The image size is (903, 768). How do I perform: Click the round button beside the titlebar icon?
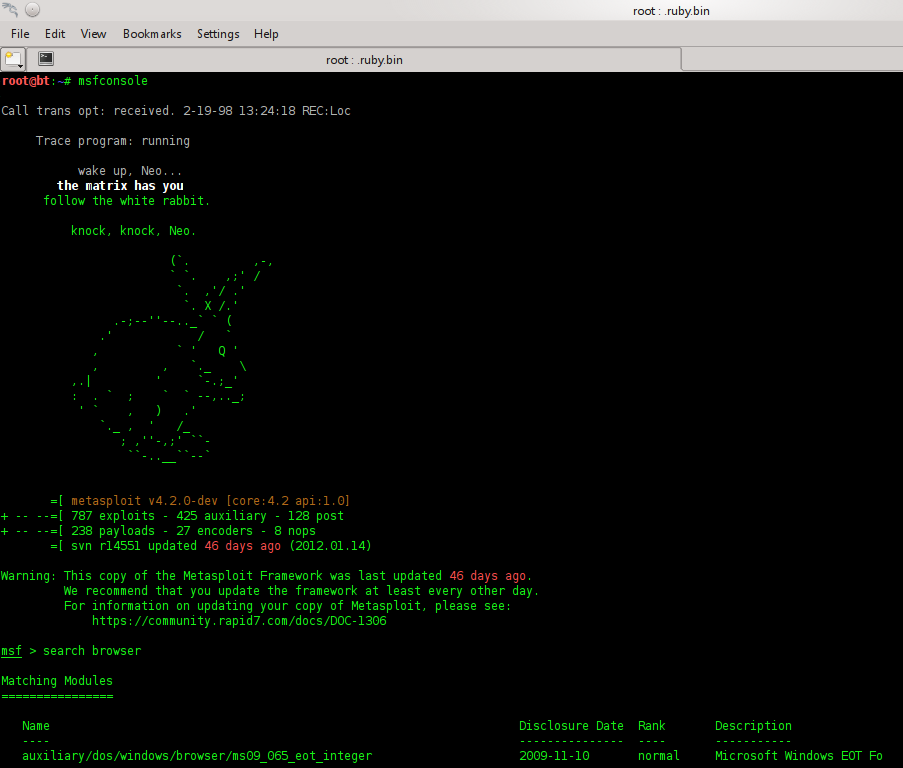(31, 10)
